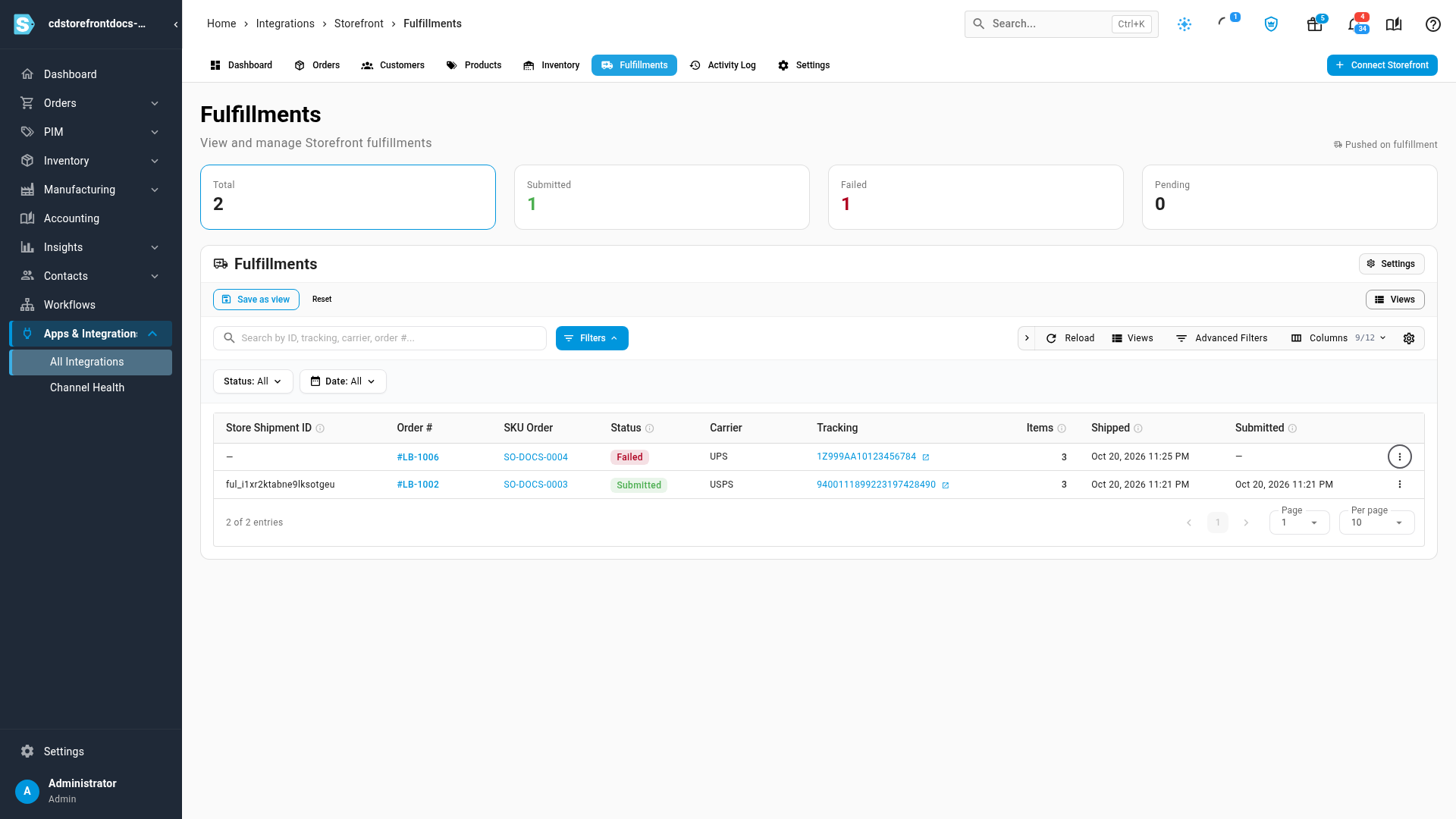Open the Status: All filter dropdown
The image size is (1456, 819).
253,381
